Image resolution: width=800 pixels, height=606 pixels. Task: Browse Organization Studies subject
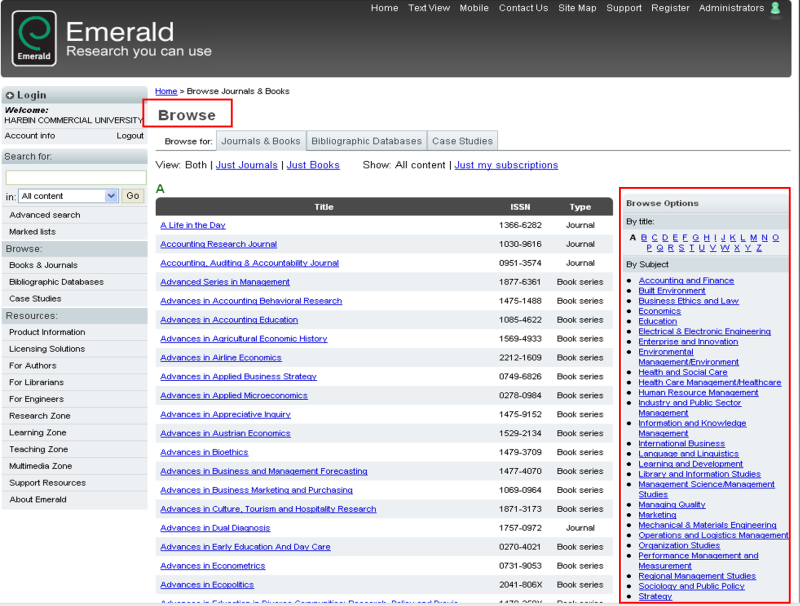tap(679, 546)
